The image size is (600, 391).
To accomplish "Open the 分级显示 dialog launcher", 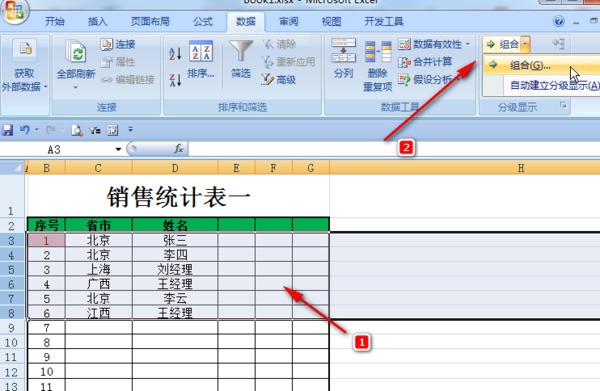I will tap(563, 104).
